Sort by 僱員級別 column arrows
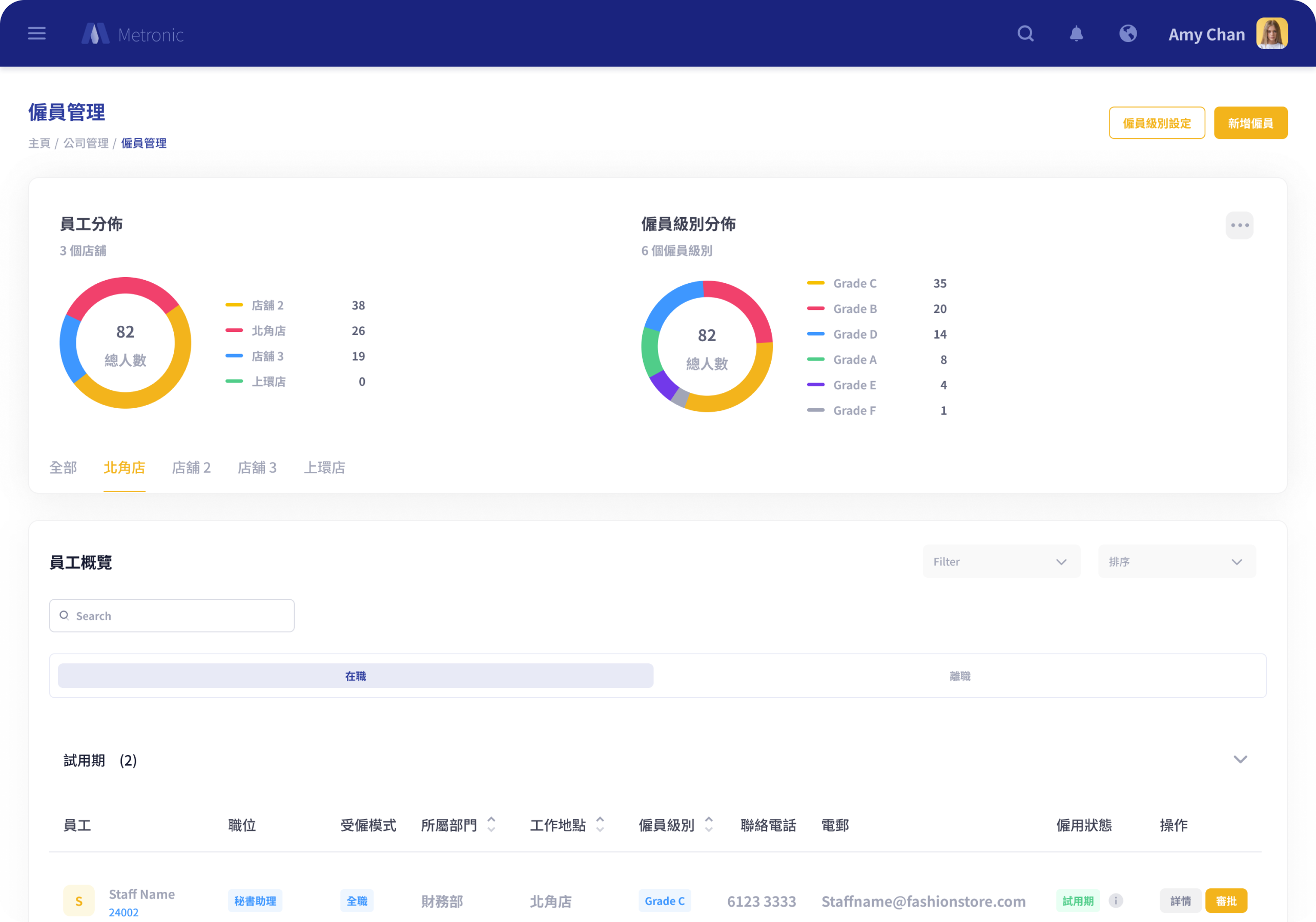1316x922 pixels. [708, 825]
